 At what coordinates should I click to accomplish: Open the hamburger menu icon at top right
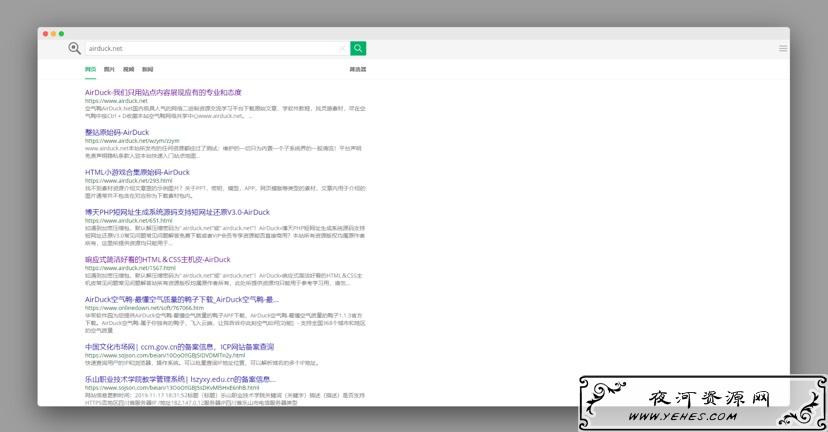pyautogui.click(x=783, y=48)
